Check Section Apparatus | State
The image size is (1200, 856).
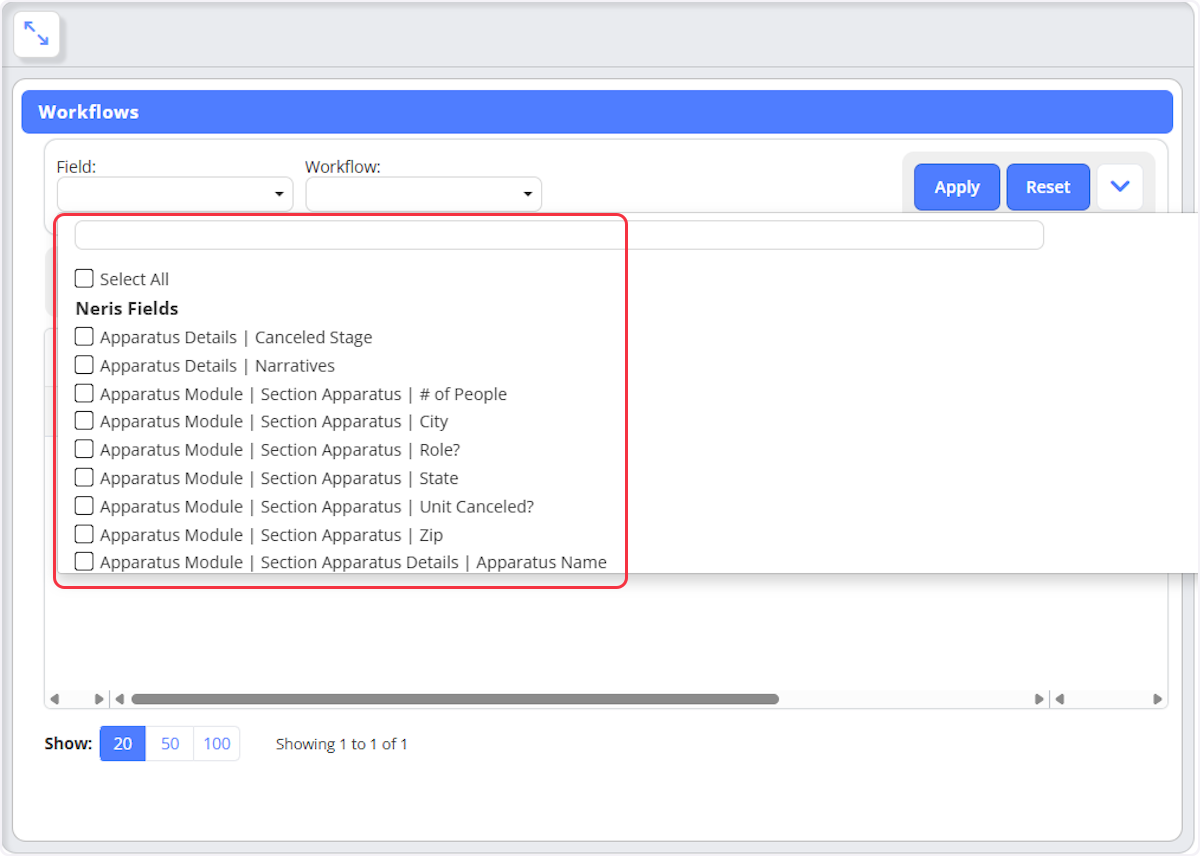tap(84, 477)
